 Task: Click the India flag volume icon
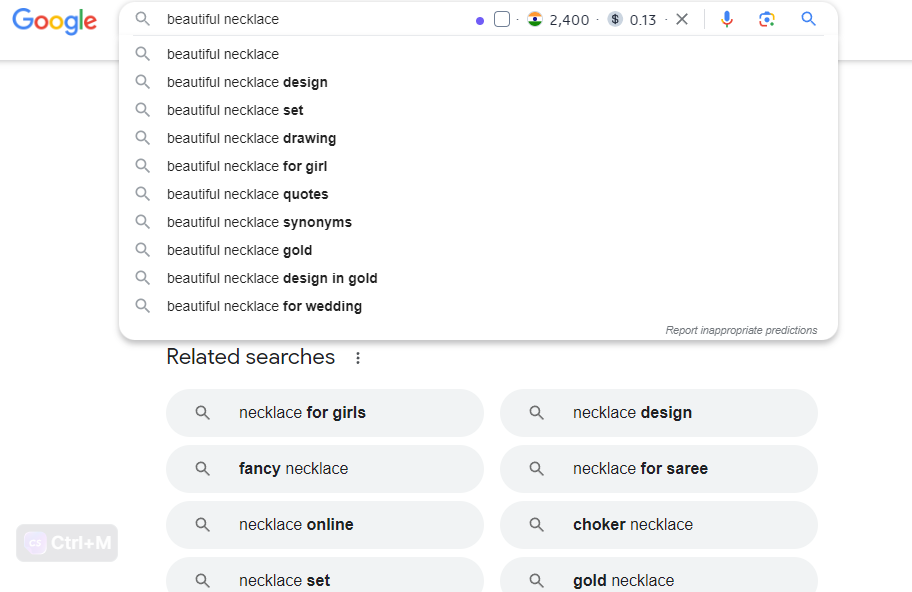pyautogui.click(x=535, y=19)
